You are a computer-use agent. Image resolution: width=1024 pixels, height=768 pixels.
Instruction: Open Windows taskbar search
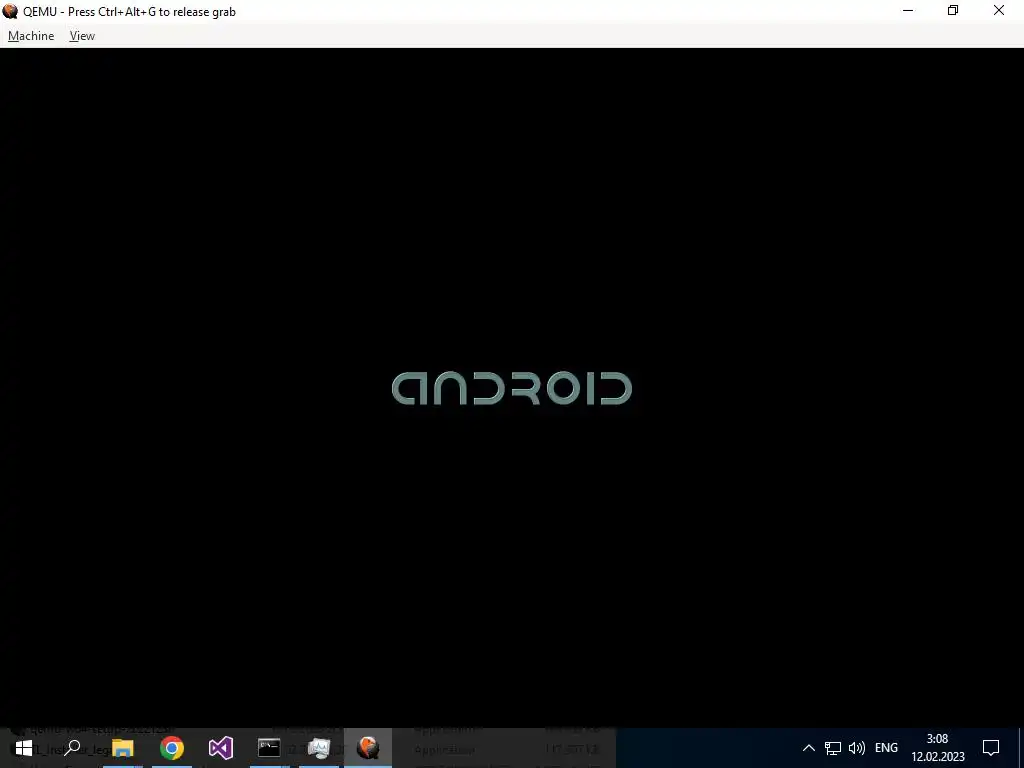point(73,748)
